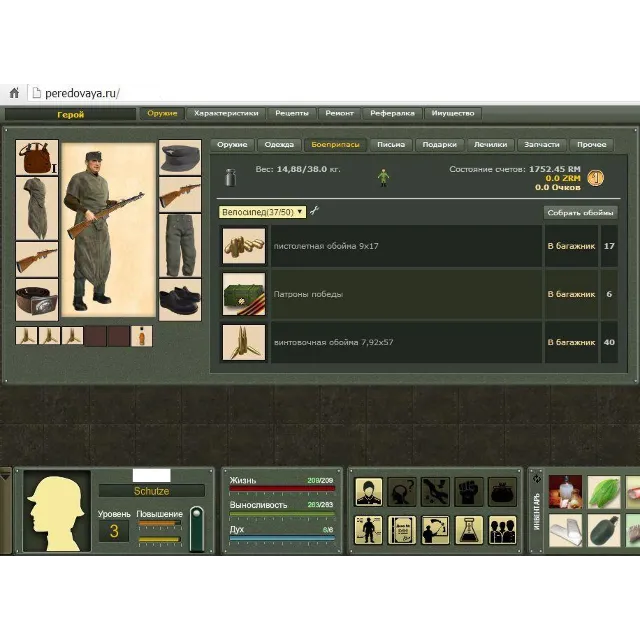Open the Письма category tab
Image resolution: width=640 pixels, height=640 pixels.
(x=391, y=144)
